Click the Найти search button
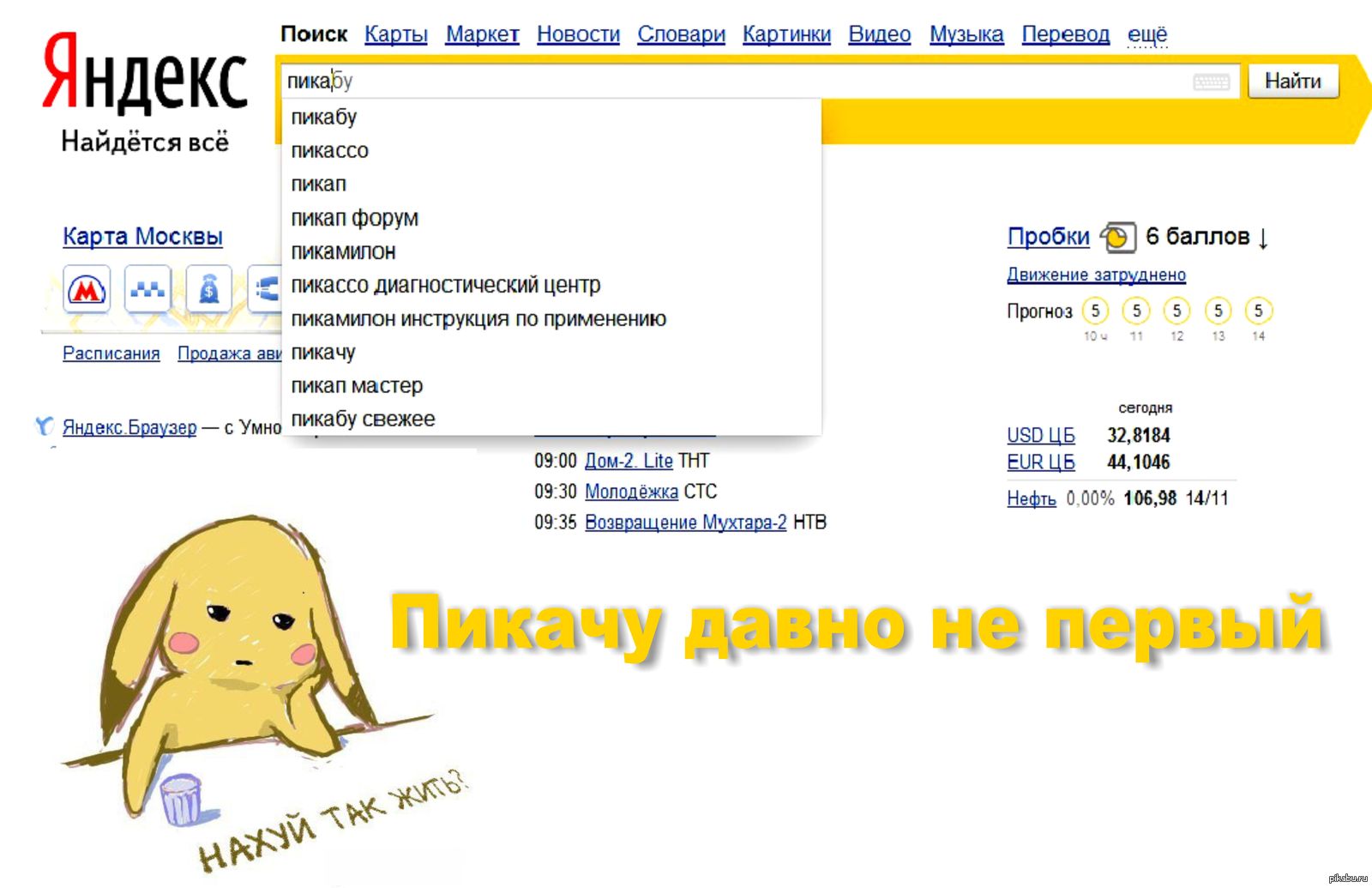This screenshot has height=888, width=1372. (x=1292, y=82)
